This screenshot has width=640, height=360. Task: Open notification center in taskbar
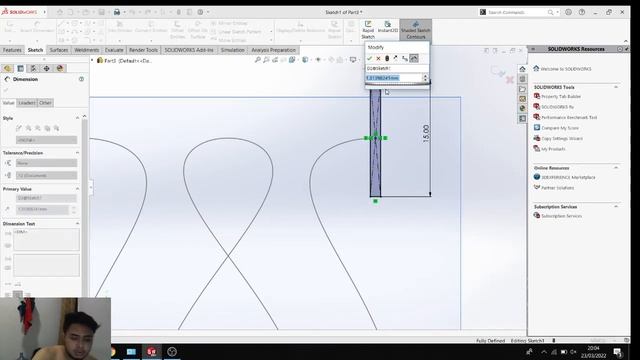coord(617,352)
